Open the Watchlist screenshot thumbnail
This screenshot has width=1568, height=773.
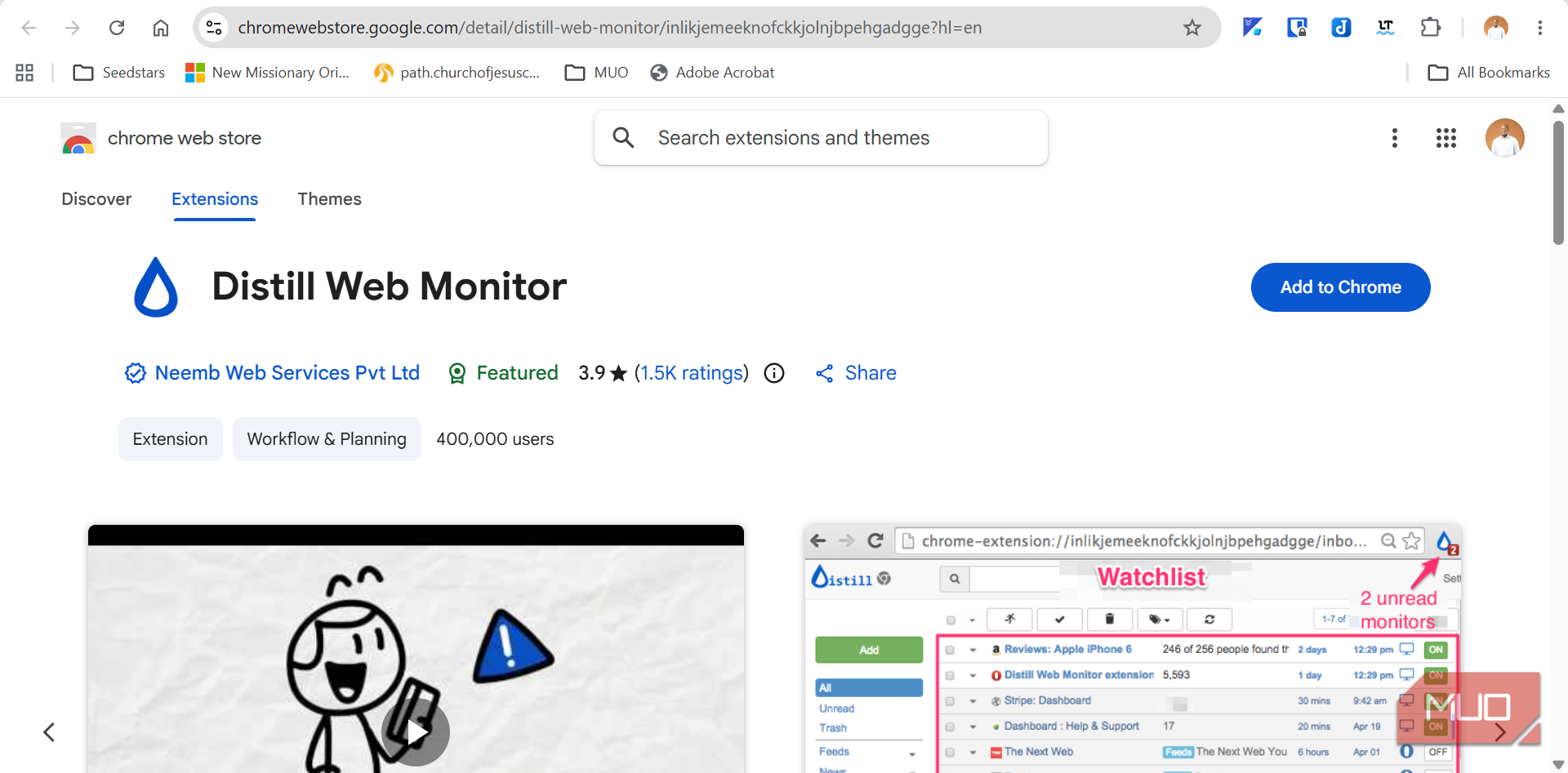point(1133,648)
